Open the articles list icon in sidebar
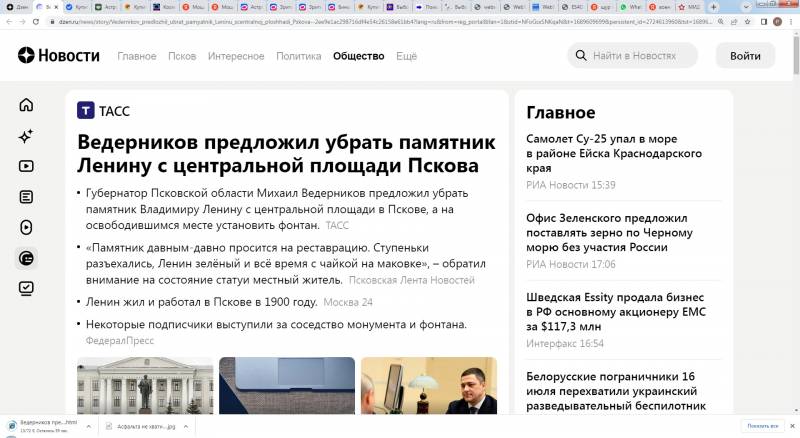800x438 pixels. pos(26,197)
